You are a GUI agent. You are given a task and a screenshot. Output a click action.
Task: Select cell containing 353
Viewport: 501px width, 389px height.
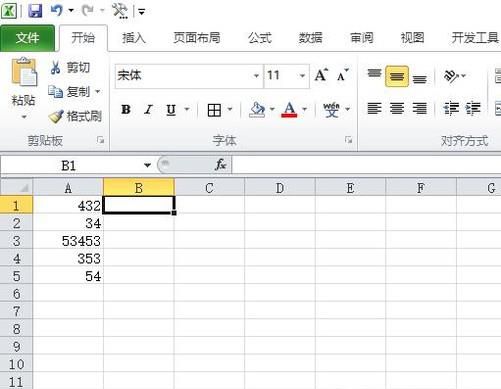pyautogui.click(x=68, y=258)
